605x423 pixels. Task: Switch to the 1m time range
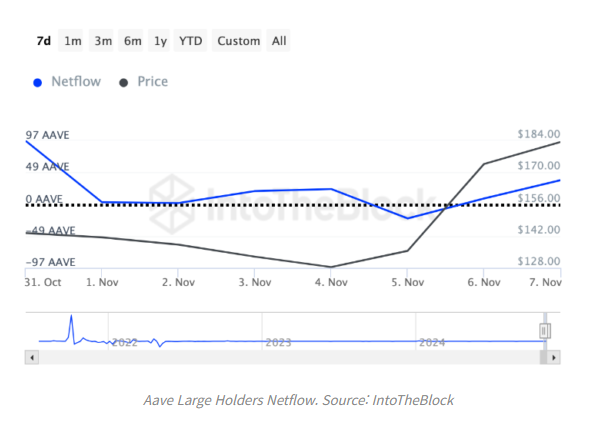(x=72, y=41)
